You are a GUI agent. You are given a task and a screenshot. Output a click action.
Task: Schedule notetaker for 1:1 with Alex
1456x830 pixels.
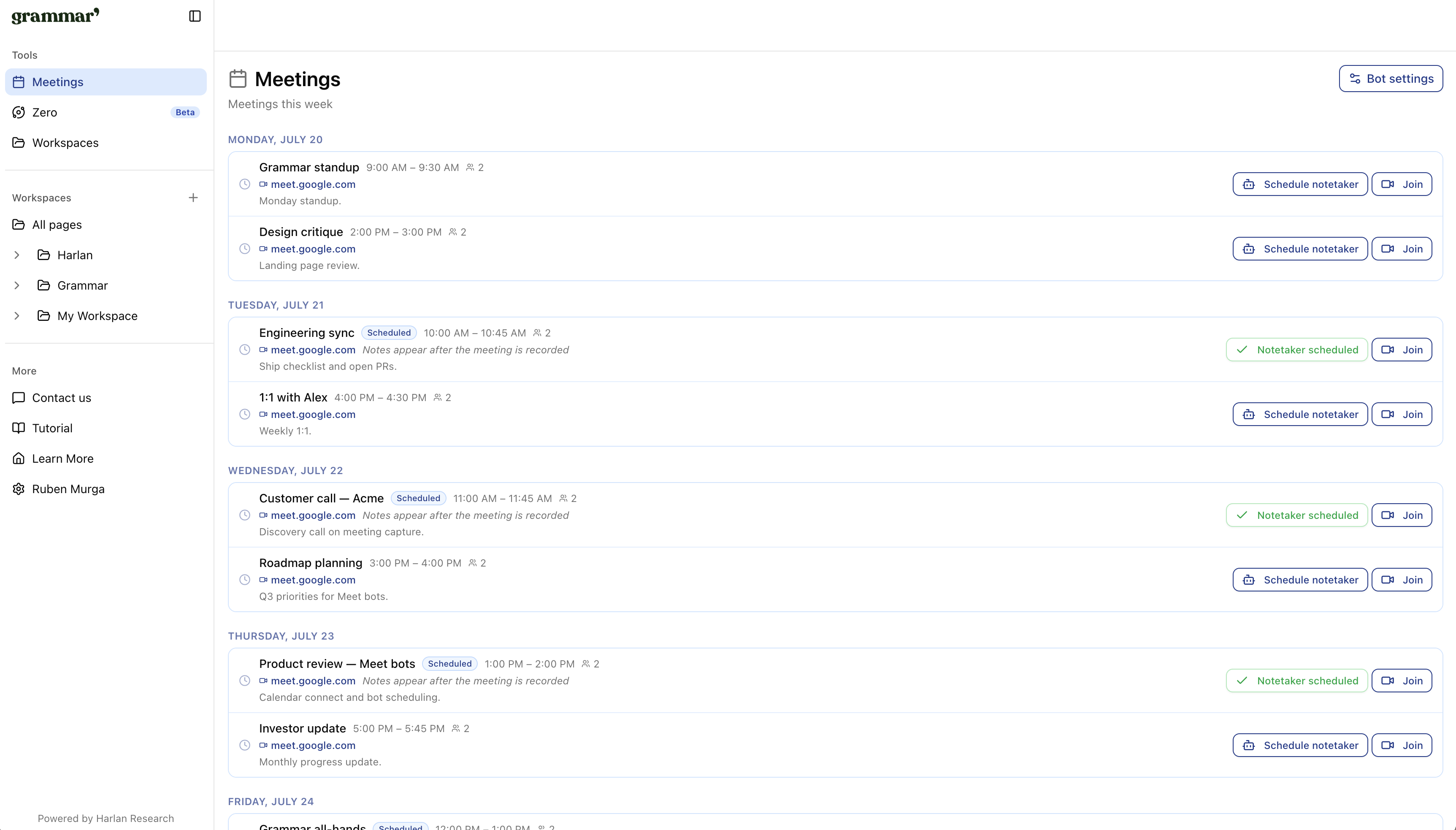coord(1300,415)
